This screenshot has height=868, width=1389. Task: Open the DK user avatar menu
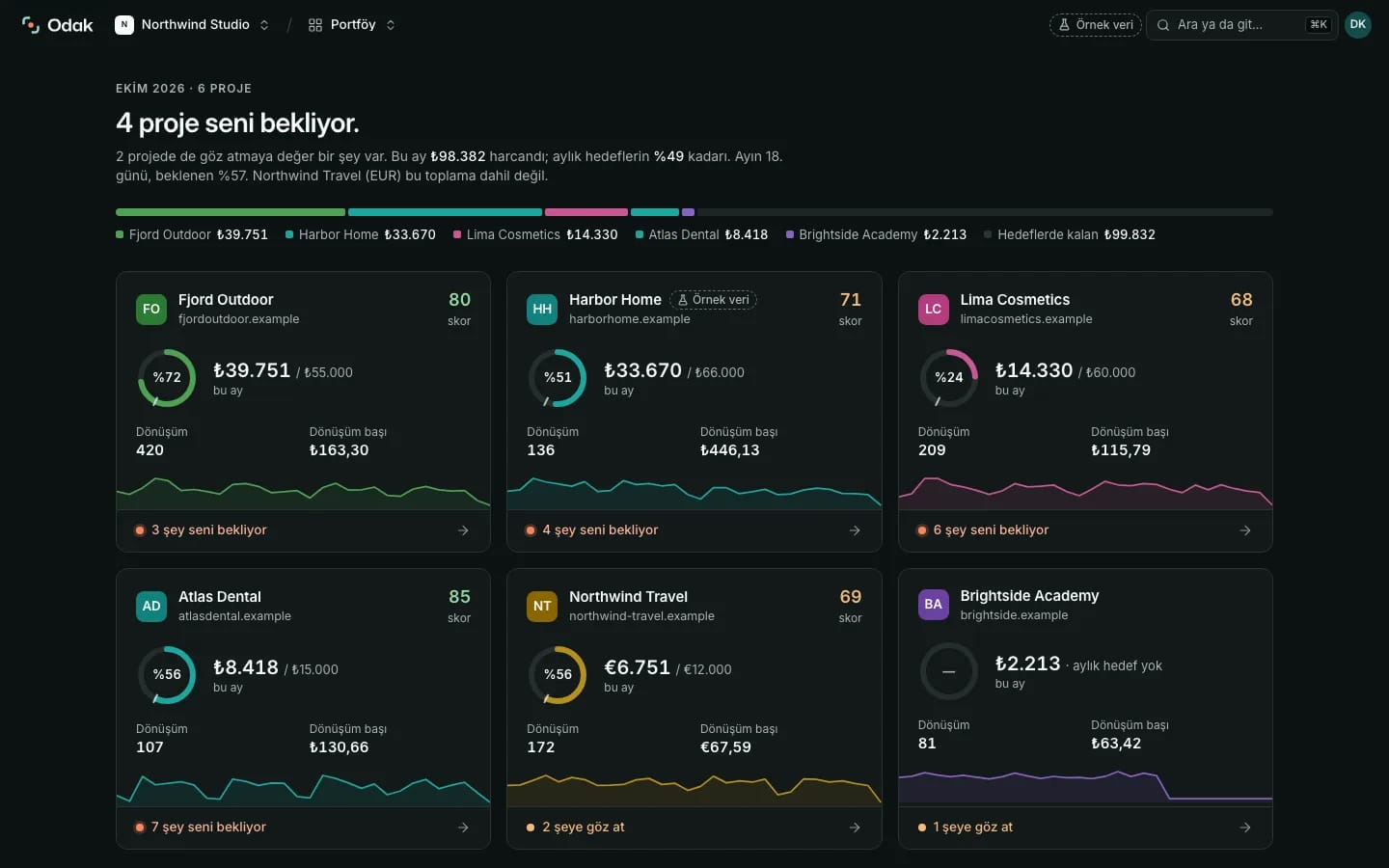pos(1358,25)
